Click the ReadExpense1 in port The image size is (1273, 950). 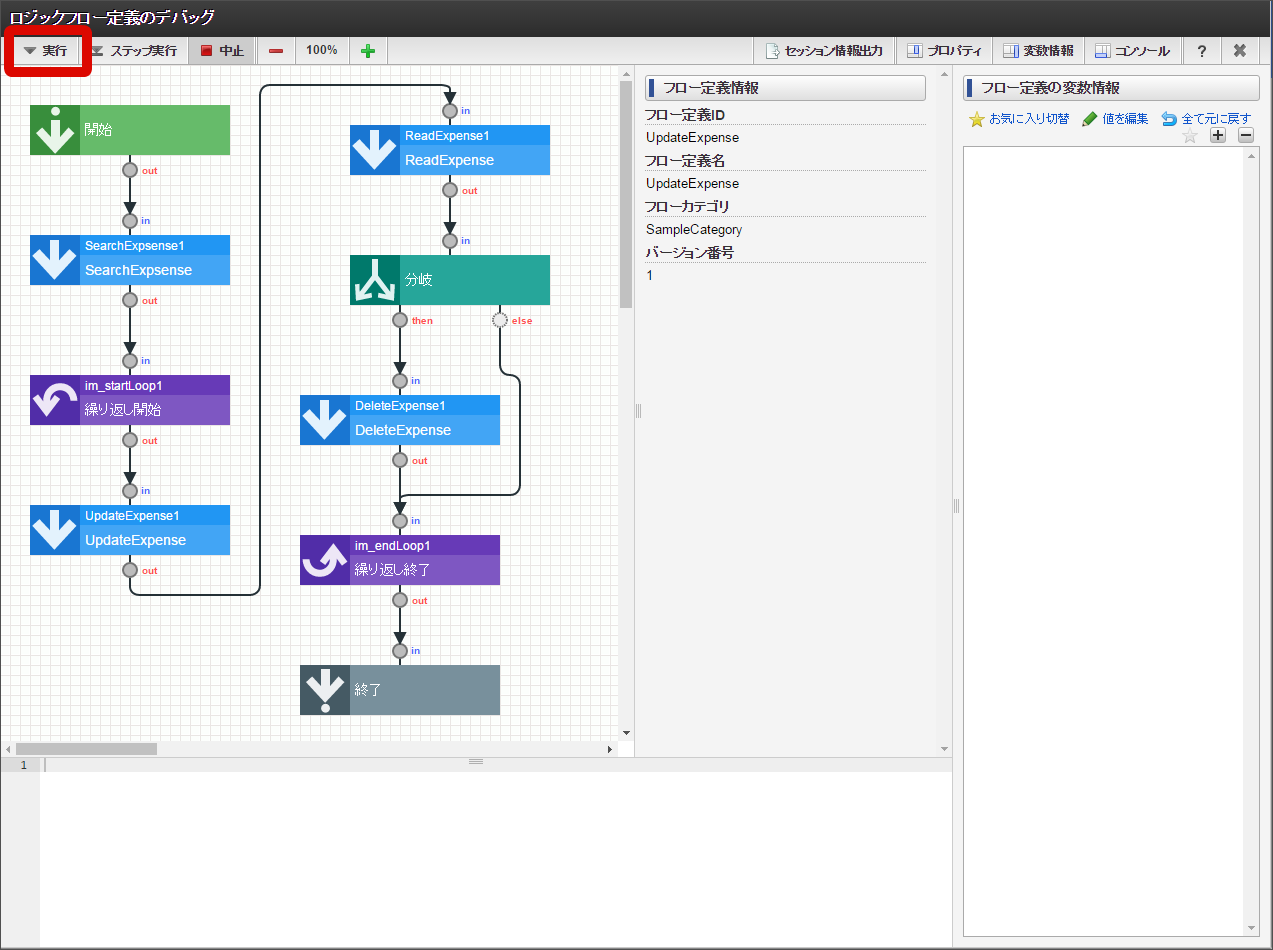pyautogui.click(x=450, y=110)
